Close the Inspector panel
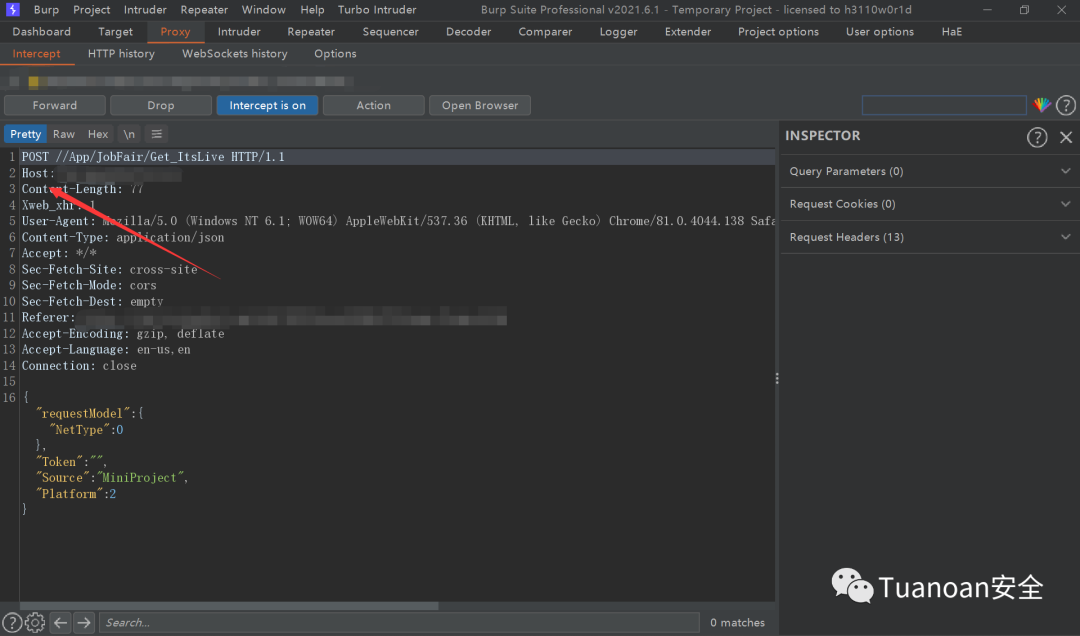 click(1066, 137)
